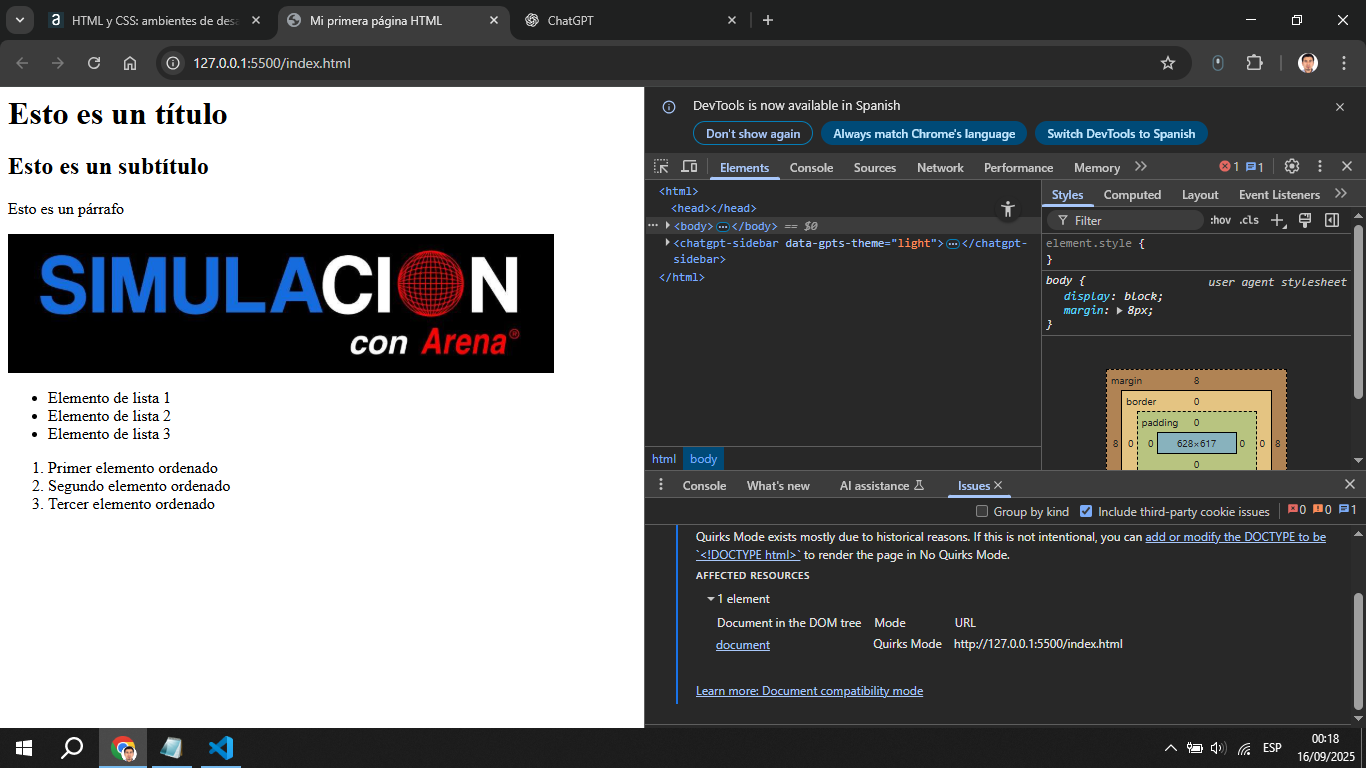Open Chrome extensions puzzle icon
The width and height of the screenshot is (1366, 768).
tap(1254, 63)
